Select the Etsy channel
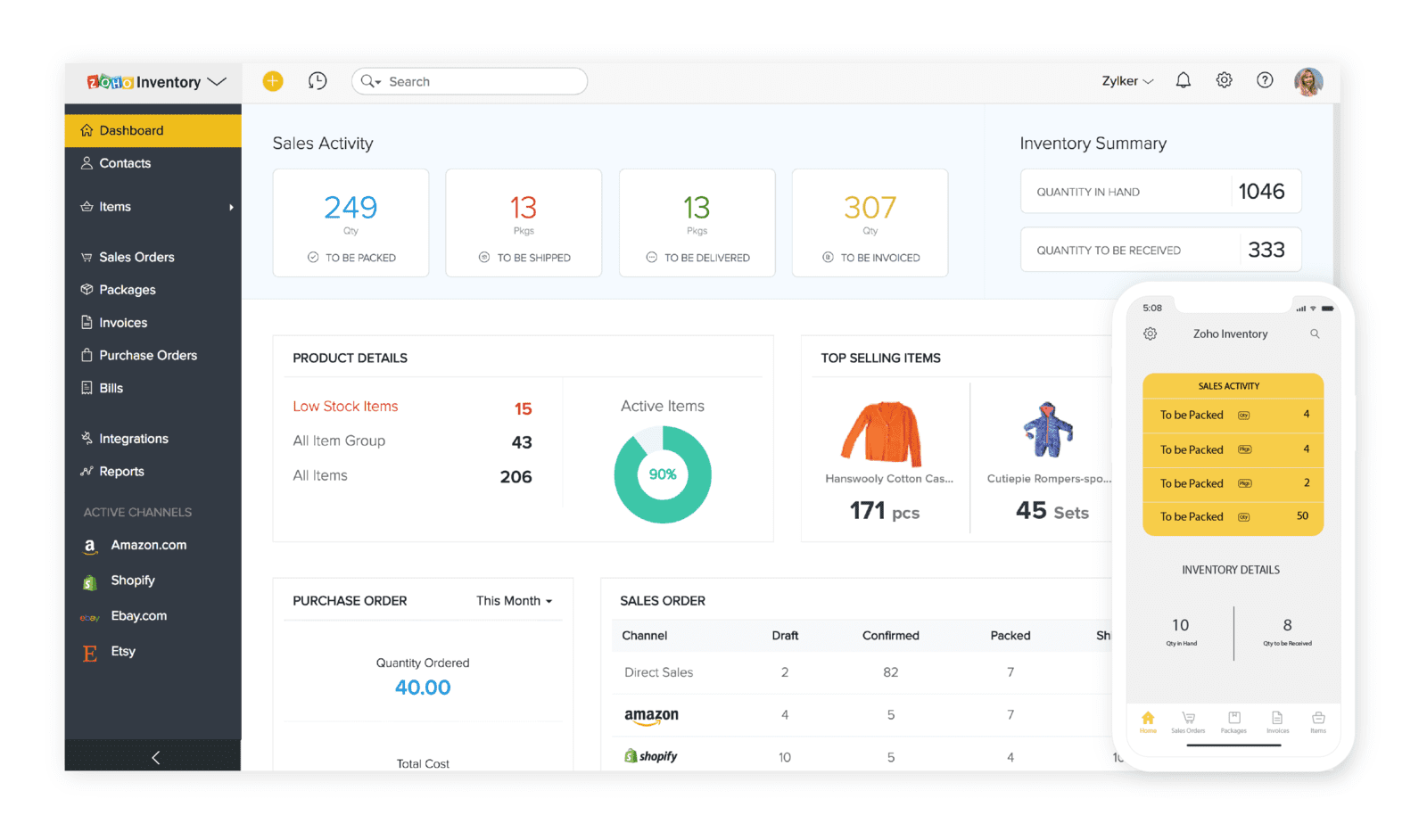This screenshot has width=1427, height=840. [x=122, y=651]
